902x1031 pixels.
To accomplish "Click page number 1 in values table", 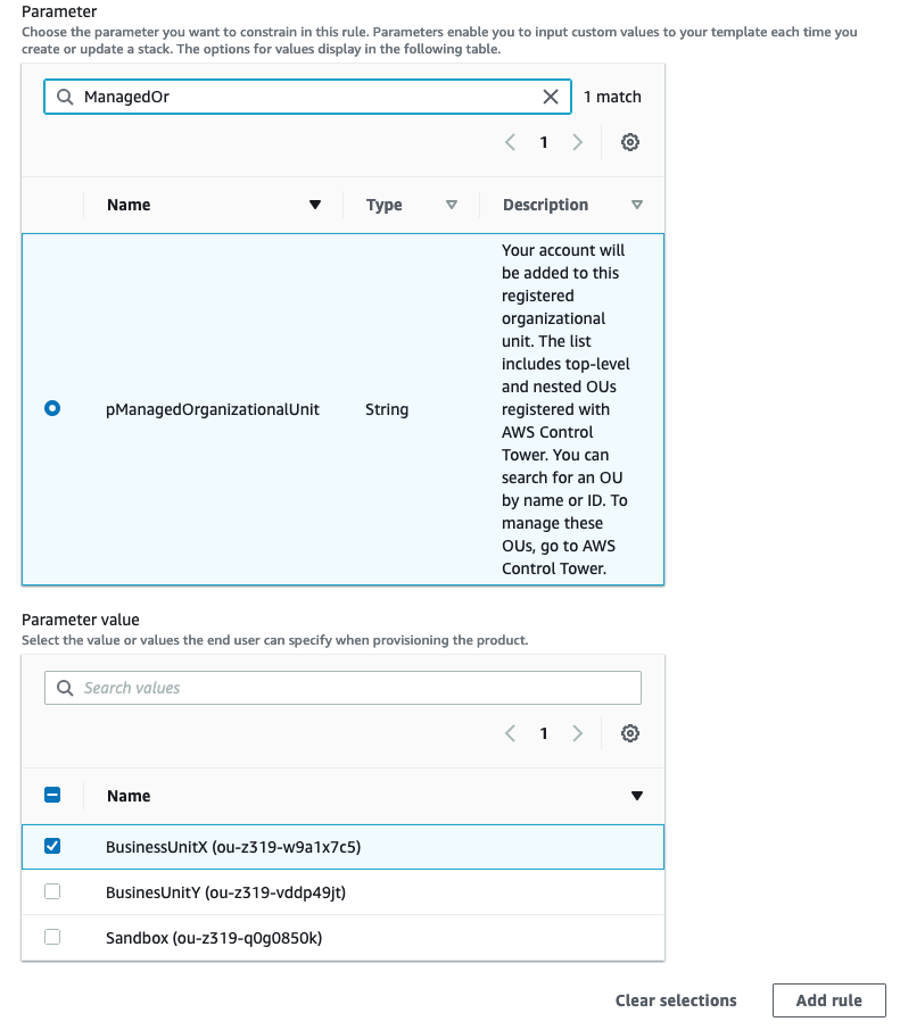I will tap(544, 733).
